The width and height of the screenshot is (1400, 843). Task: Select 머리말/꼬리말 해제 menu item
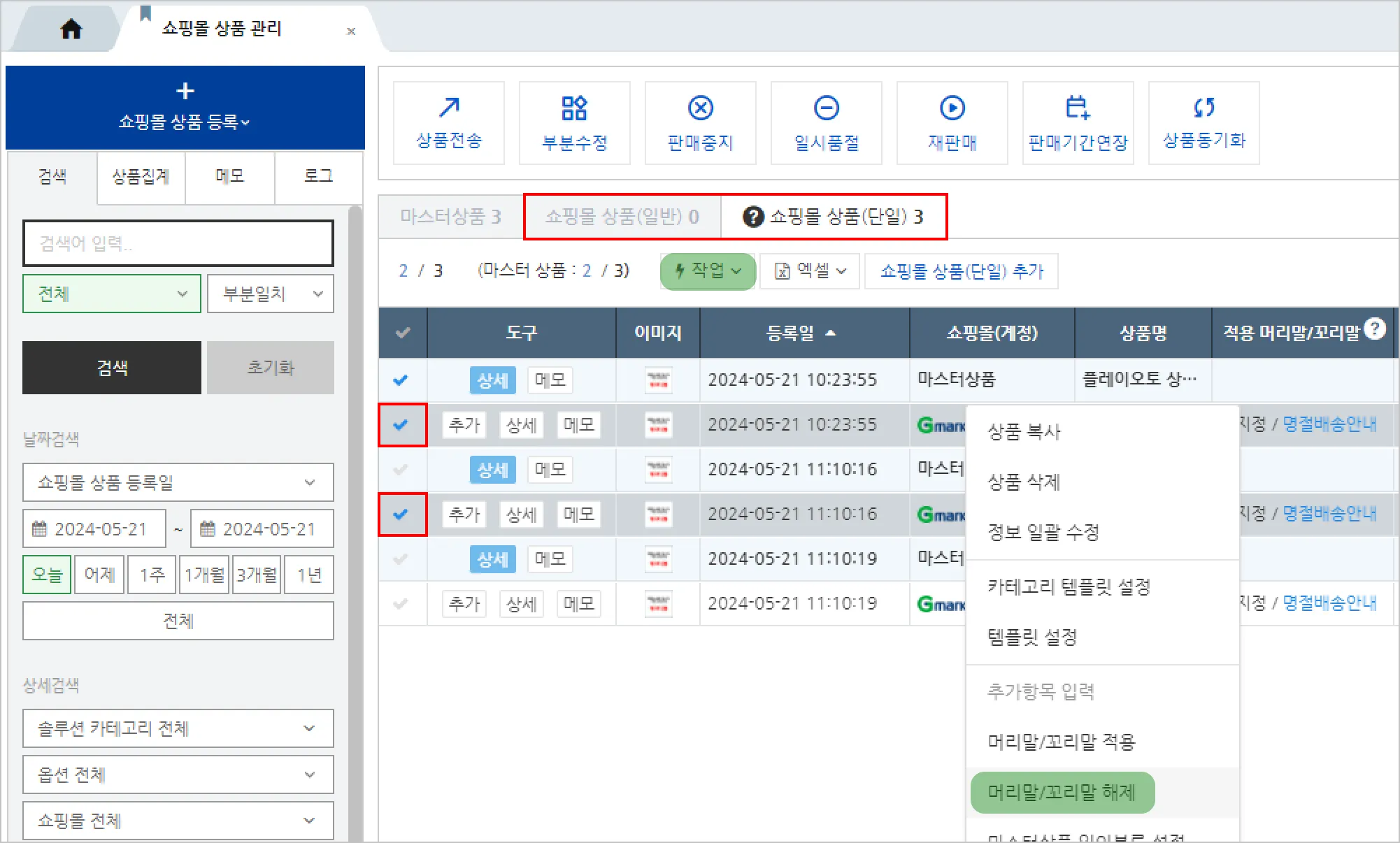click(x=1062, y=793)
